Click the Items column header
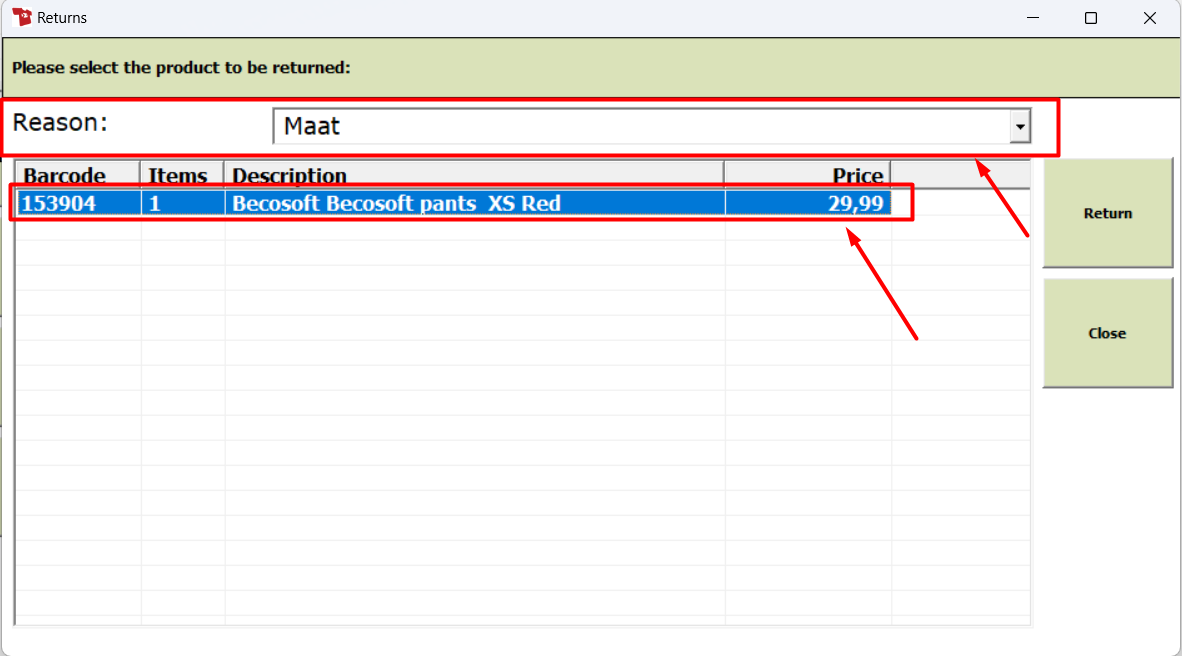Image resolution: width=1182 pixels, height=656 pixels. pos(182,175)
